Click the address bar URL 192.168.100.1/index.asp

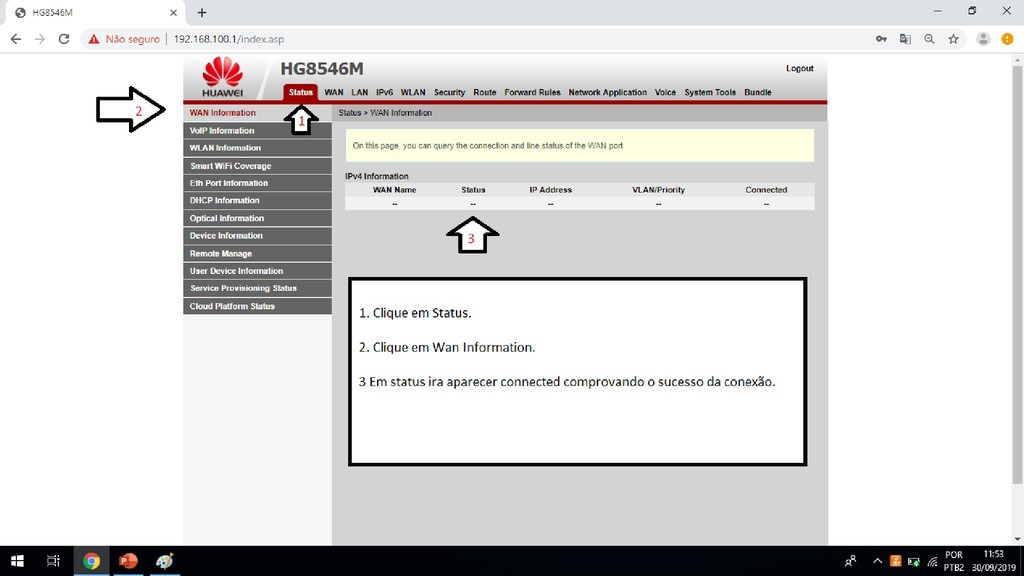[x=229, y=39]
